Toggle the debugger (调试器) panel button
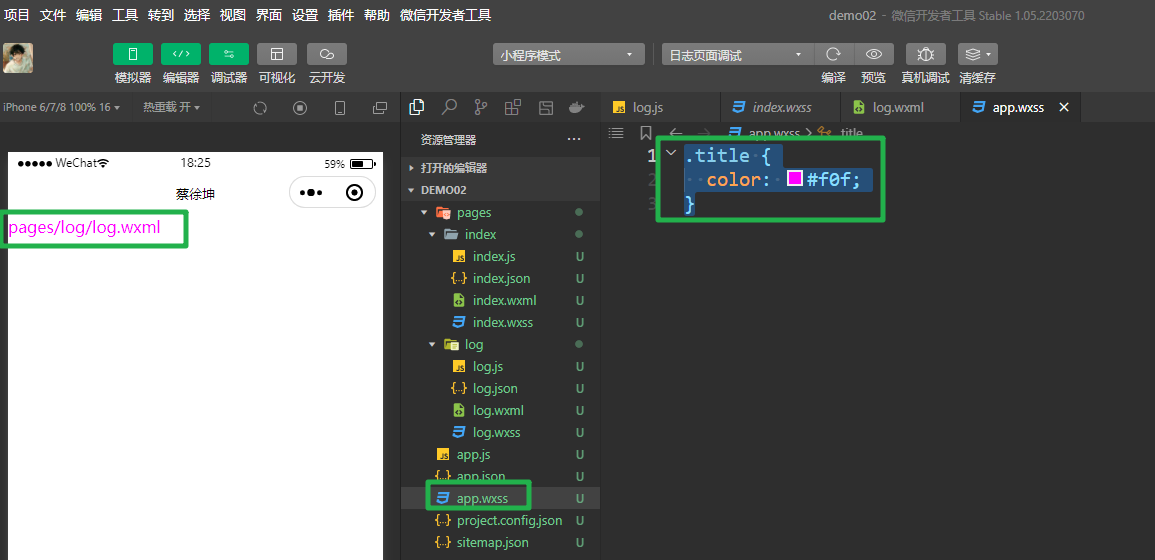Screen dimensions: 1155x560 pyautogui.click(x=228, y=54)
